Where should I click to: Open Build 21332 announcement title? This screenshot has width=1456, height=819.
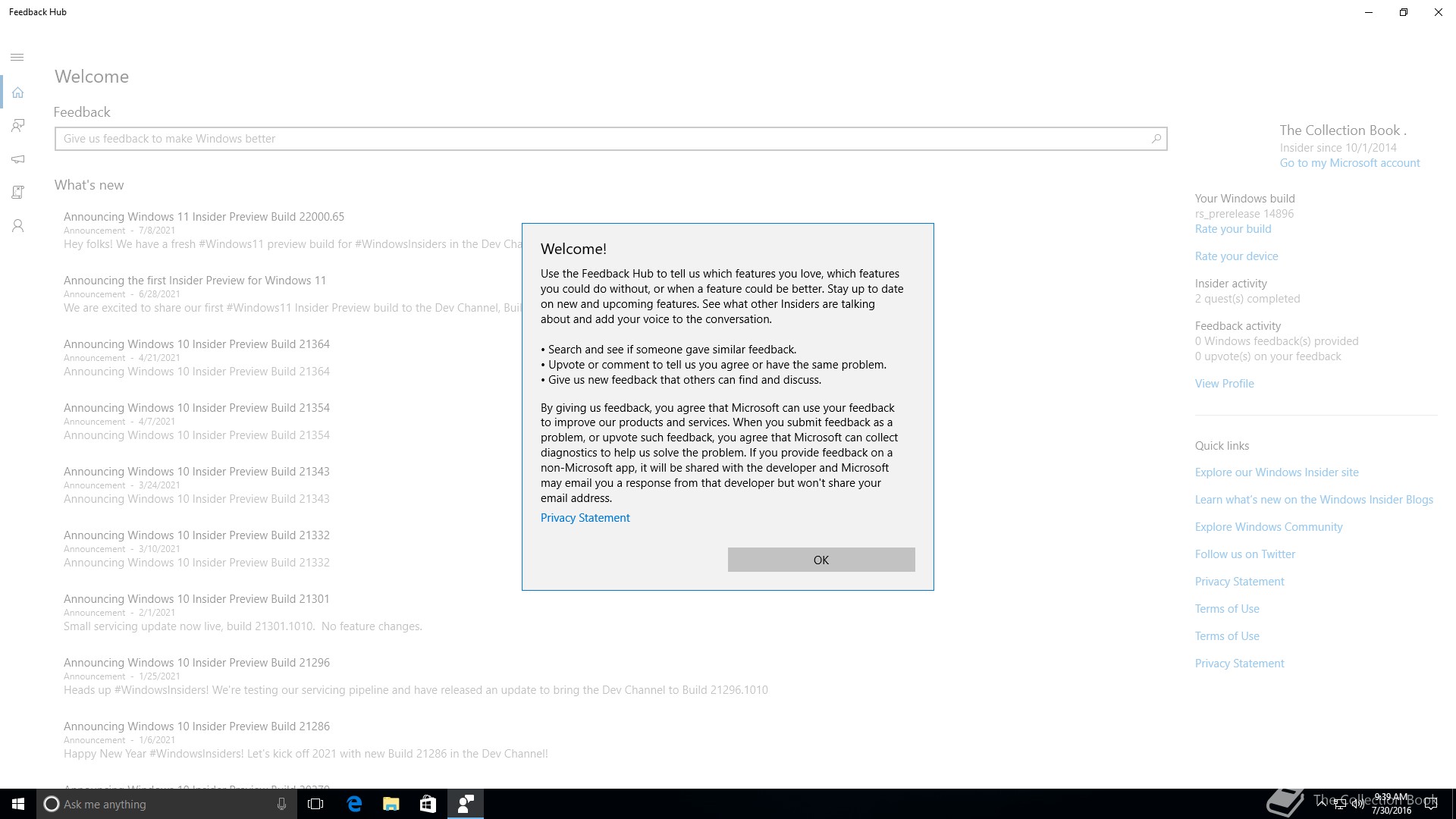tap(196, 535)
